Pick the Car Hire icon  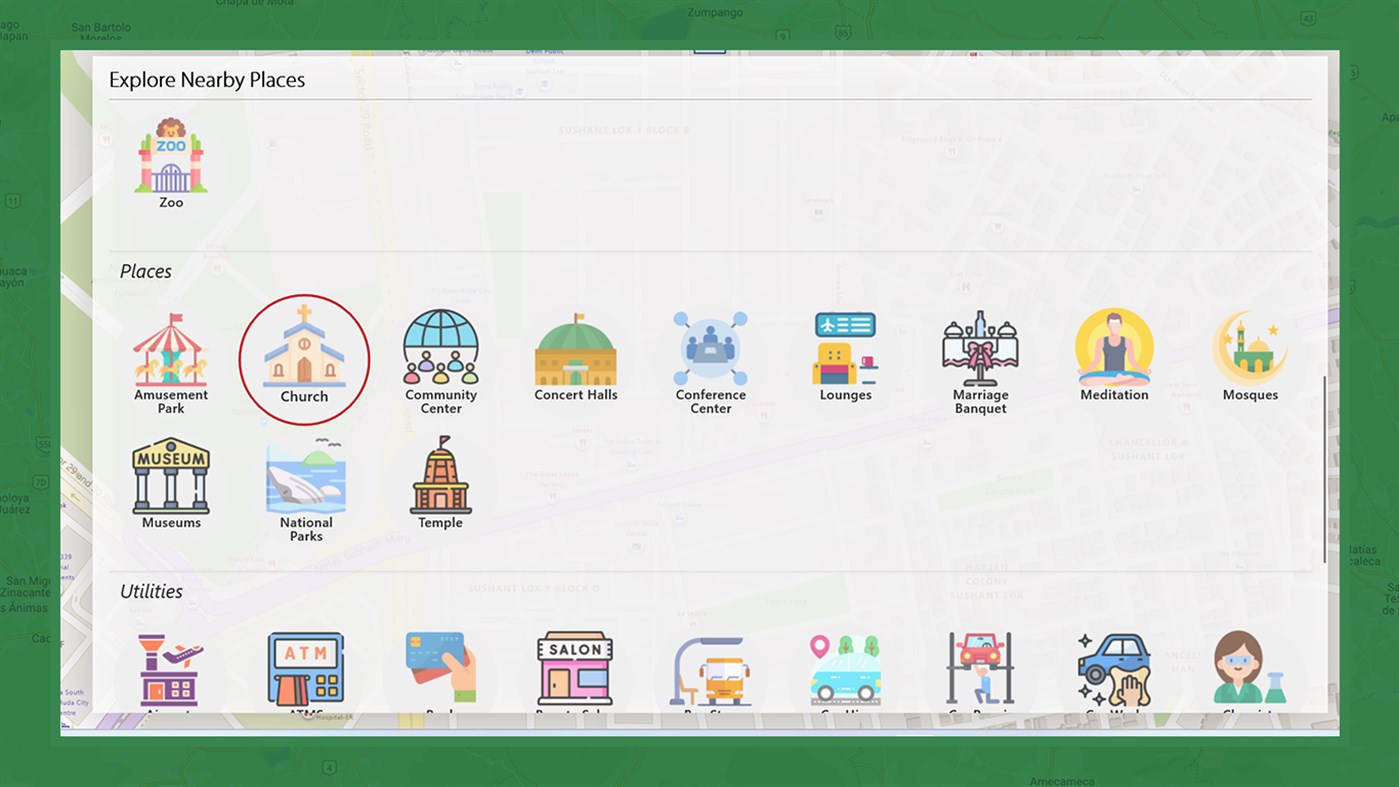[x=846, y=669]
